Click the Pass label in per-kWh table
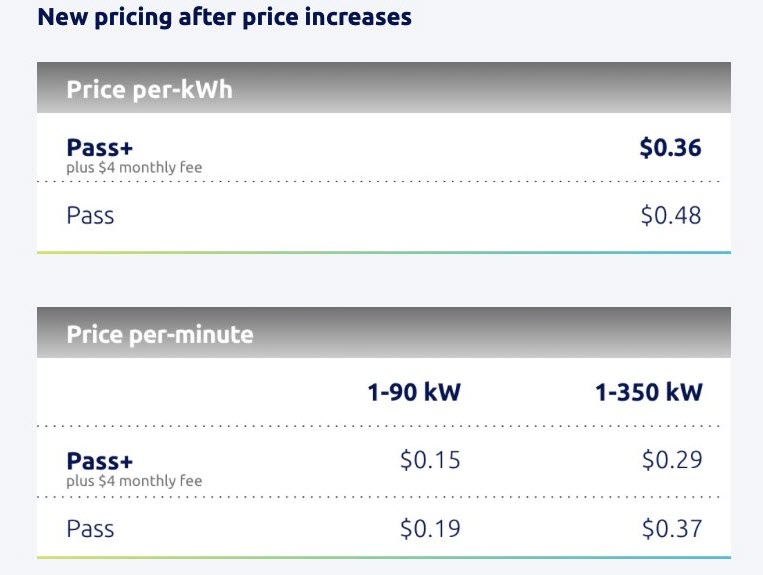The image size is (763, 575). point(90,215)
